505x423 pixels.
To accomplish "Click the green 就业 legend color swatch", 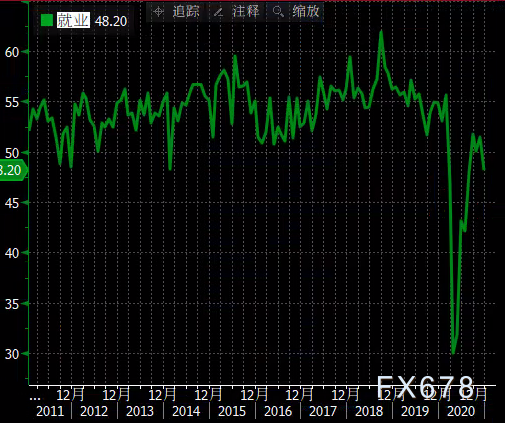I will point(47,20).
